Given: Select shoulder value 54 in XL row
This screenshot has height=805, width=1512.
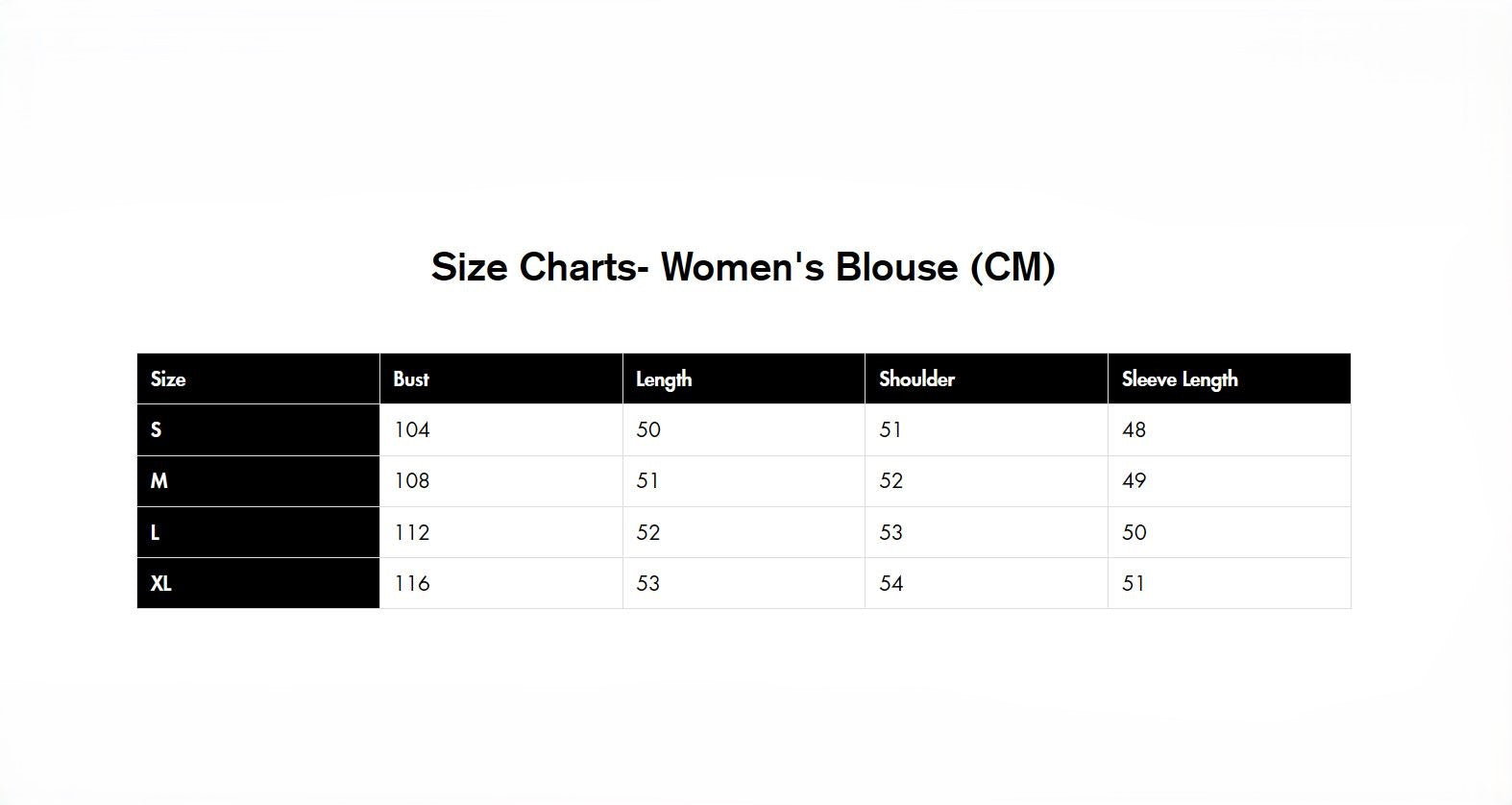Looking at the screenshot, I should tap(891, 583).
